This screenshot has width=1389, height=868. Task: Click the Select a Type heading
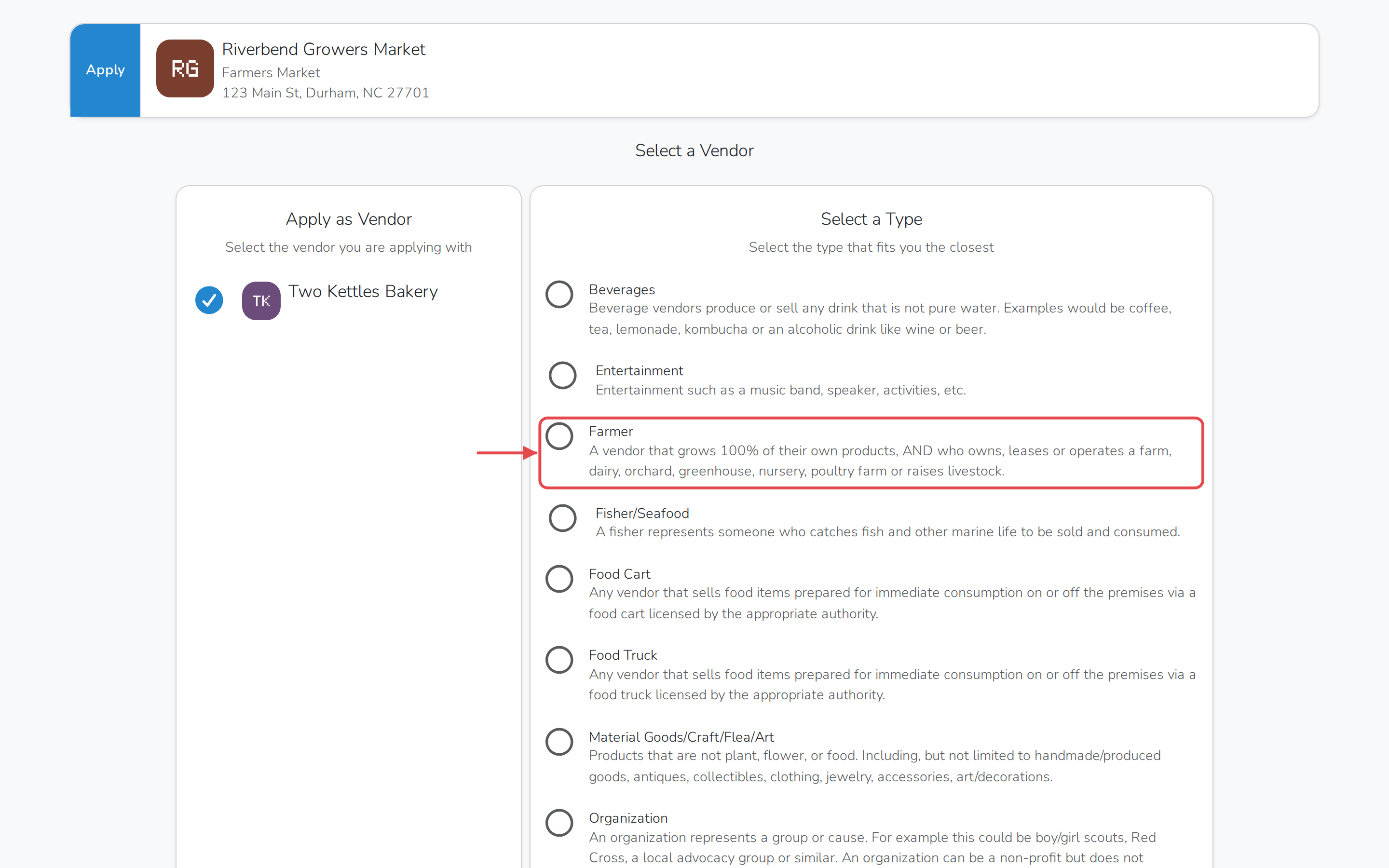872,219
